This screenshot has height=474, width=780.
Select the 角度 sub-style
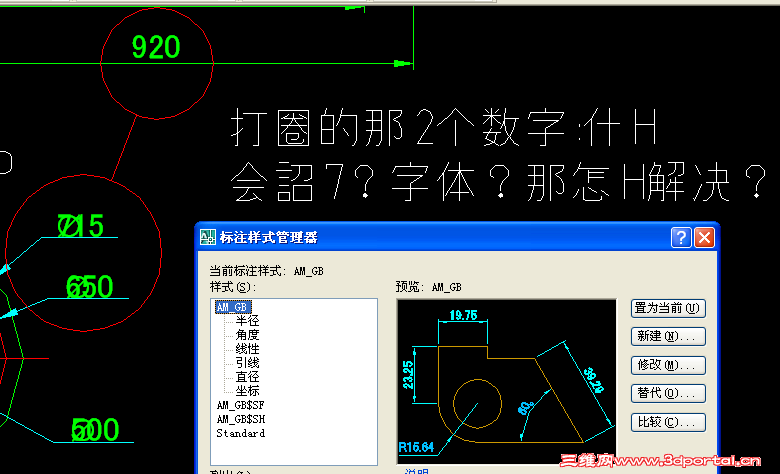click(x=247, y=335)
